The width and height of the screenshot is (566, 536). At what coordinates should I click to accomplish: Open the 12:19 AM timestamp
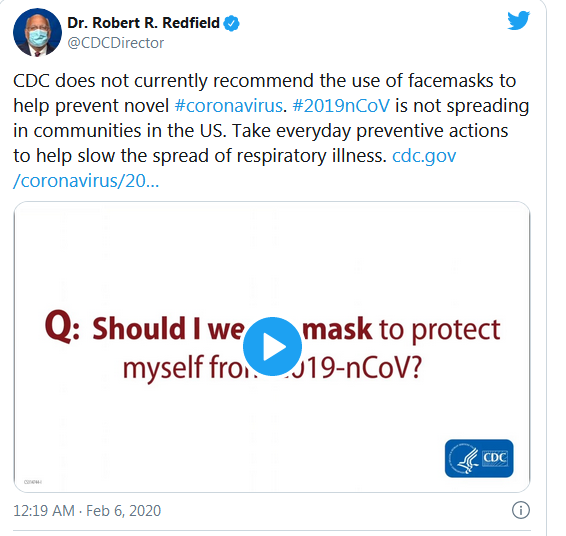44,511
